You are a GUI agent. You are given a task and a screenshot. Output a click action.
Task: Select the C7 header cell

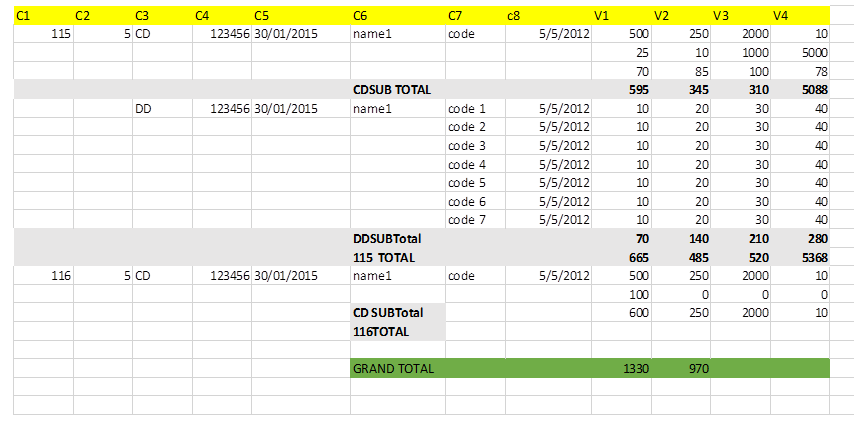click(475, 16)
